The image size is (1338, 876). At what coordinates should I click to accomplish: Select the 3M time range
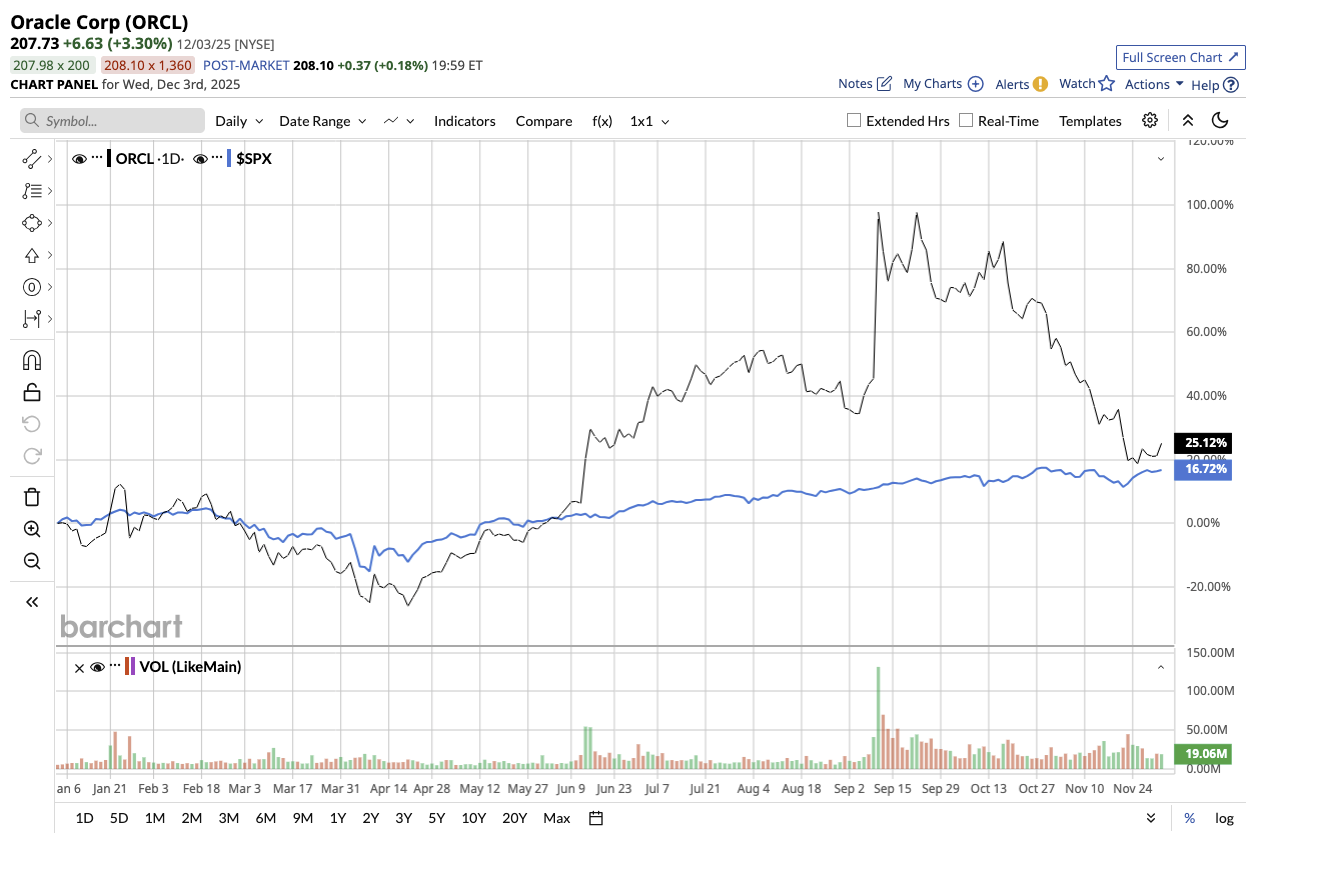(x=228, y=818)
